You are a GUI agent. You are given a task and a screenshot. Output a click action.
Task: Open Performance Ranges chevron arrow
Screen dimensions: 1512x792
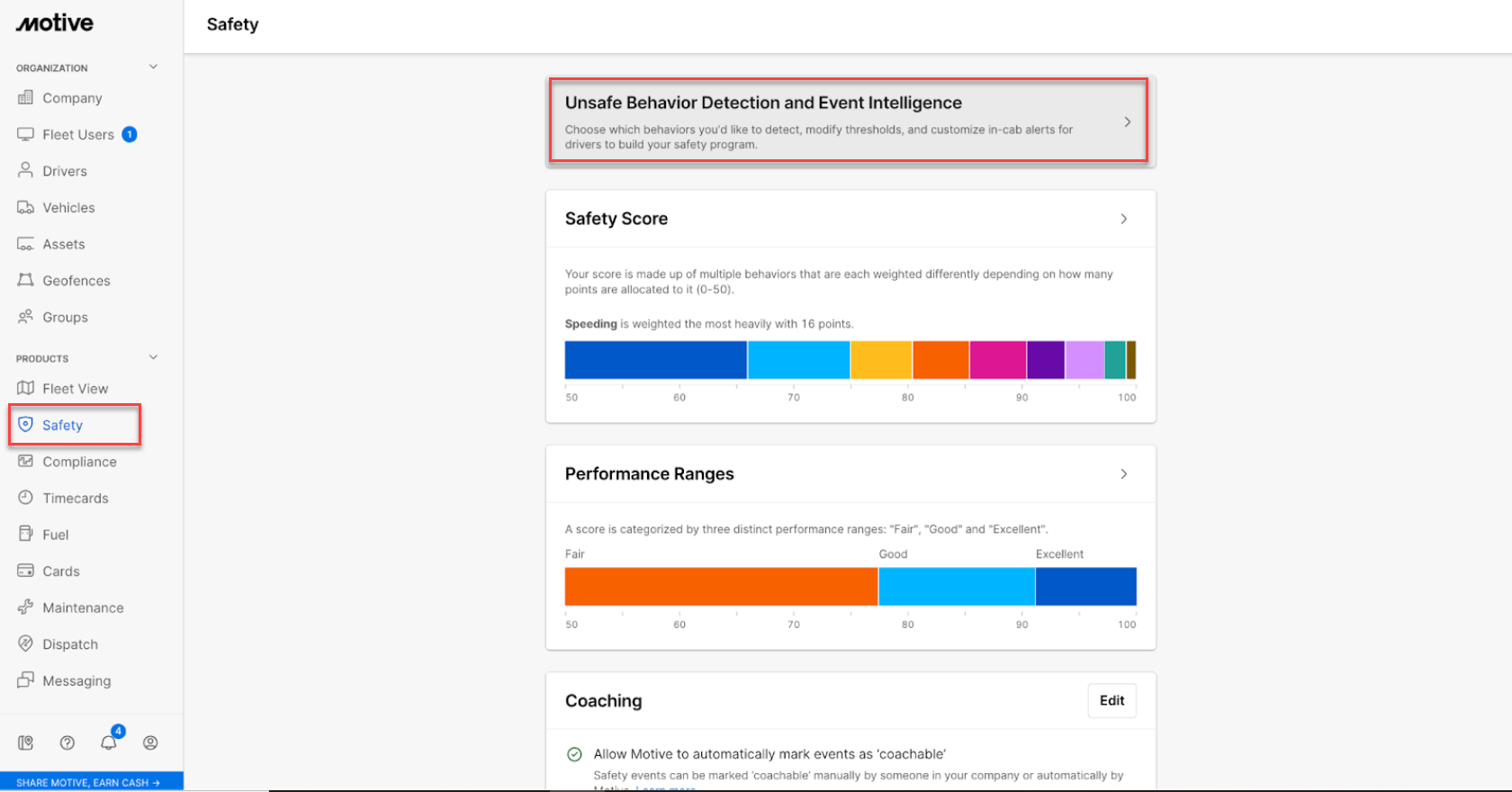[1123, 473]
